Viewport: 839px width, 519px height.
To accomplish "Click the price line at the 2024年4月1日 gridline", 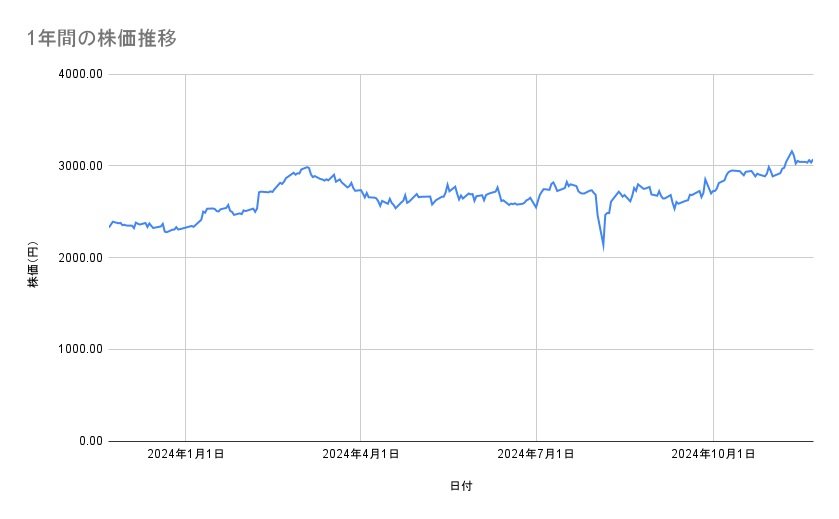I will [360, 188].
